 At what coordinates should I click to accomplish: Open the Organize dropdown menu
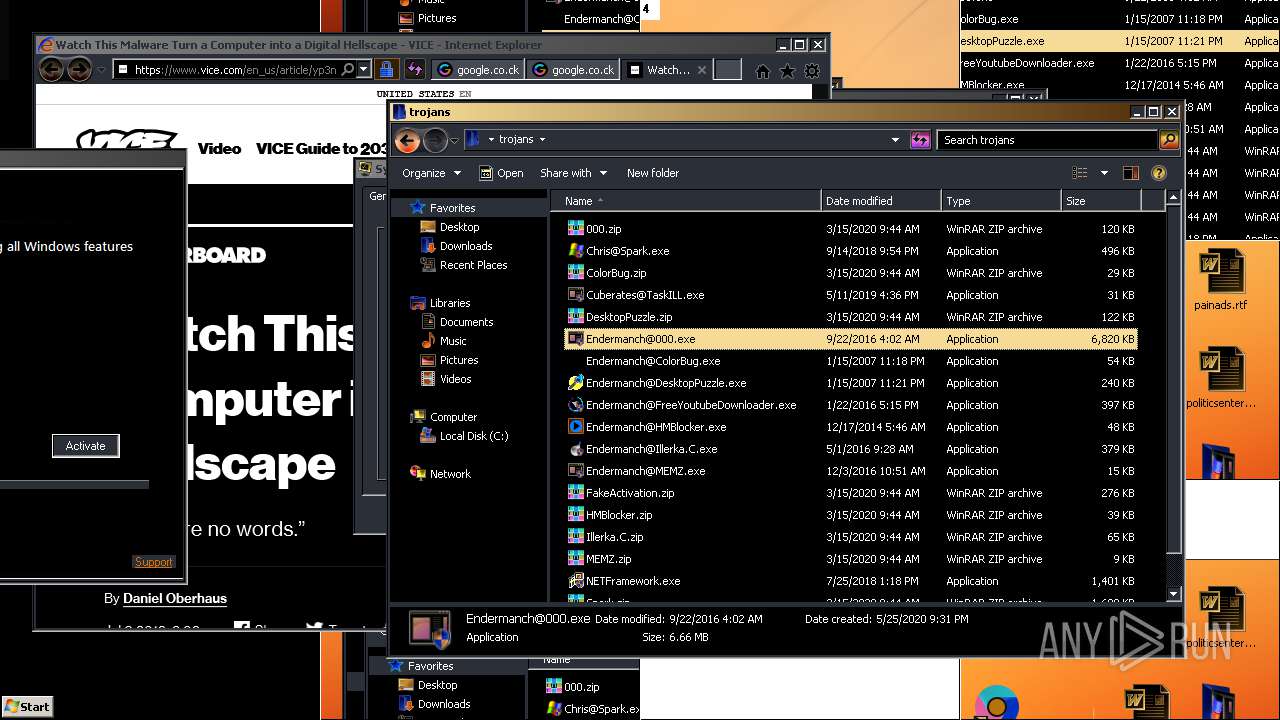(432, 173)
